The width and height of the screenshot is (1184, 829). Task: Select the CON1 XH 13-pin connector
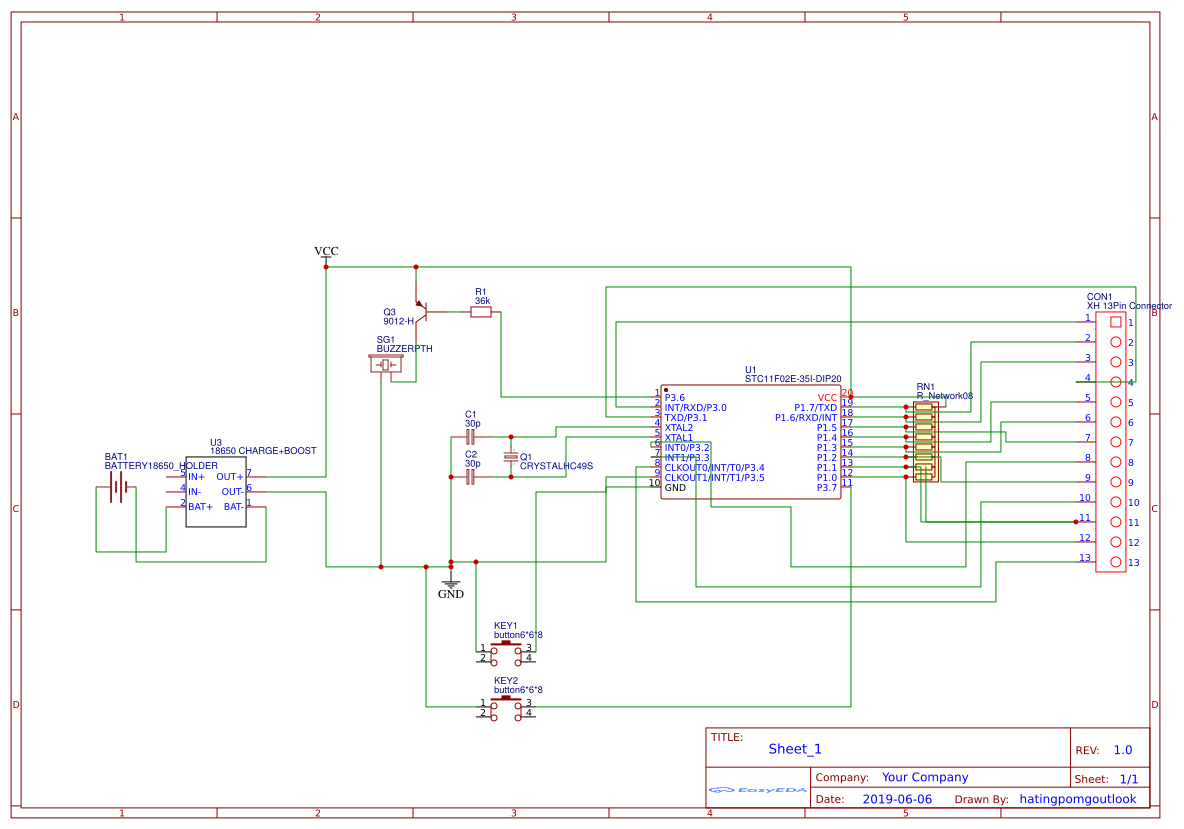pos(1110,440)
